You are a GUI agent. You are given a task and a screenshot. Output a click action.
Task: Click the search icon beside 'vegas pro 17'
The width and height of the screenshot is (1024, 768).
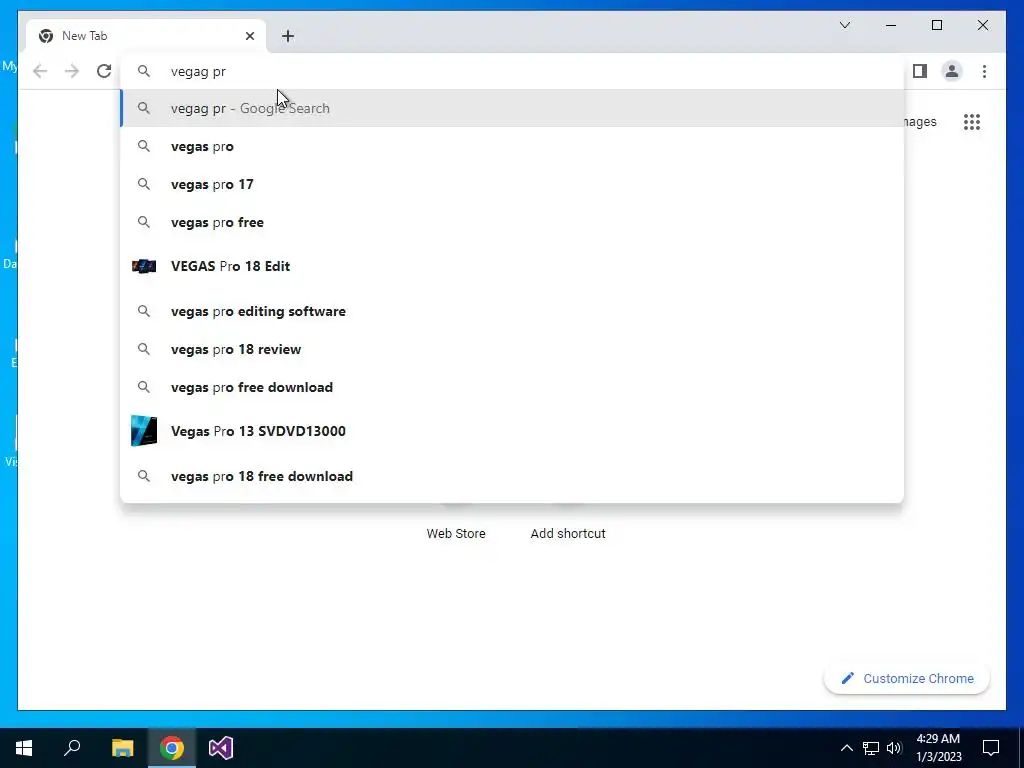(144, 184)
